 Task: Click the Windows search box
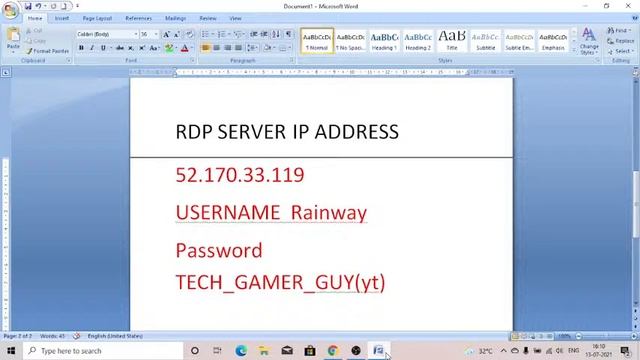103,351
